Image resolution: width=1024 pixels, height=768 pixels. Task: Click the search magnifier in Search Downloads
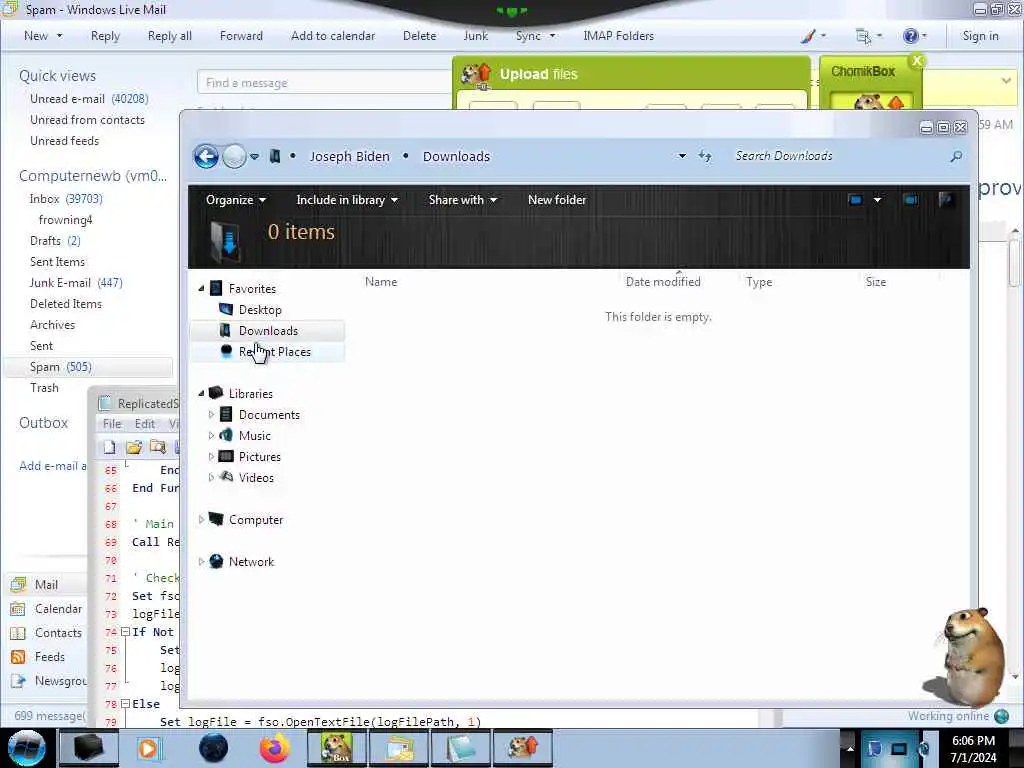pos(956,156)
